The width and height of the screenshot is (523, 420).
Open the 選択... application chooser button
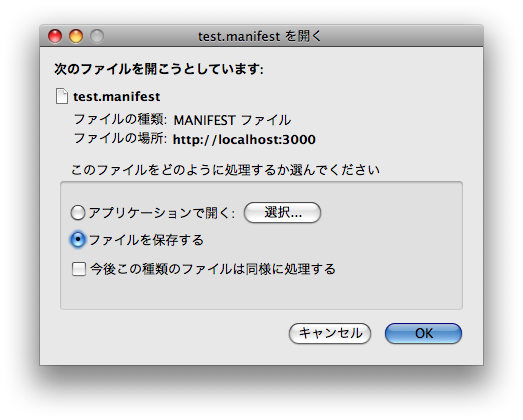[x=283, y=213]
